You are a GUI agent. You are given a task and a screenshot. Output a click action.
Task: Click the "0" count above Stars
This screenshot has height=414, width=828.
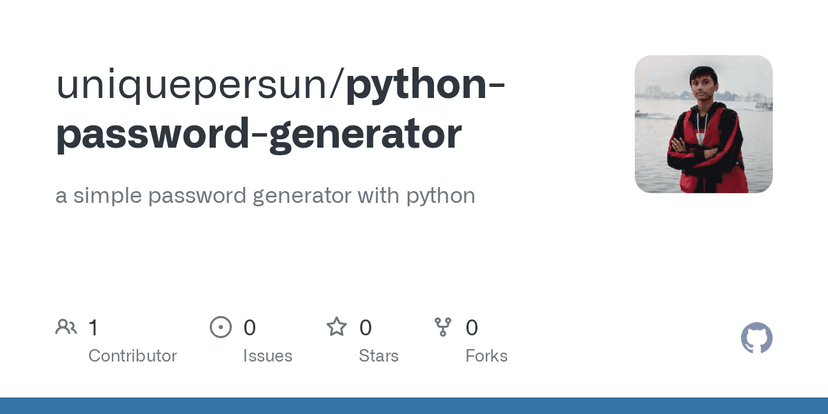point(366,327)
